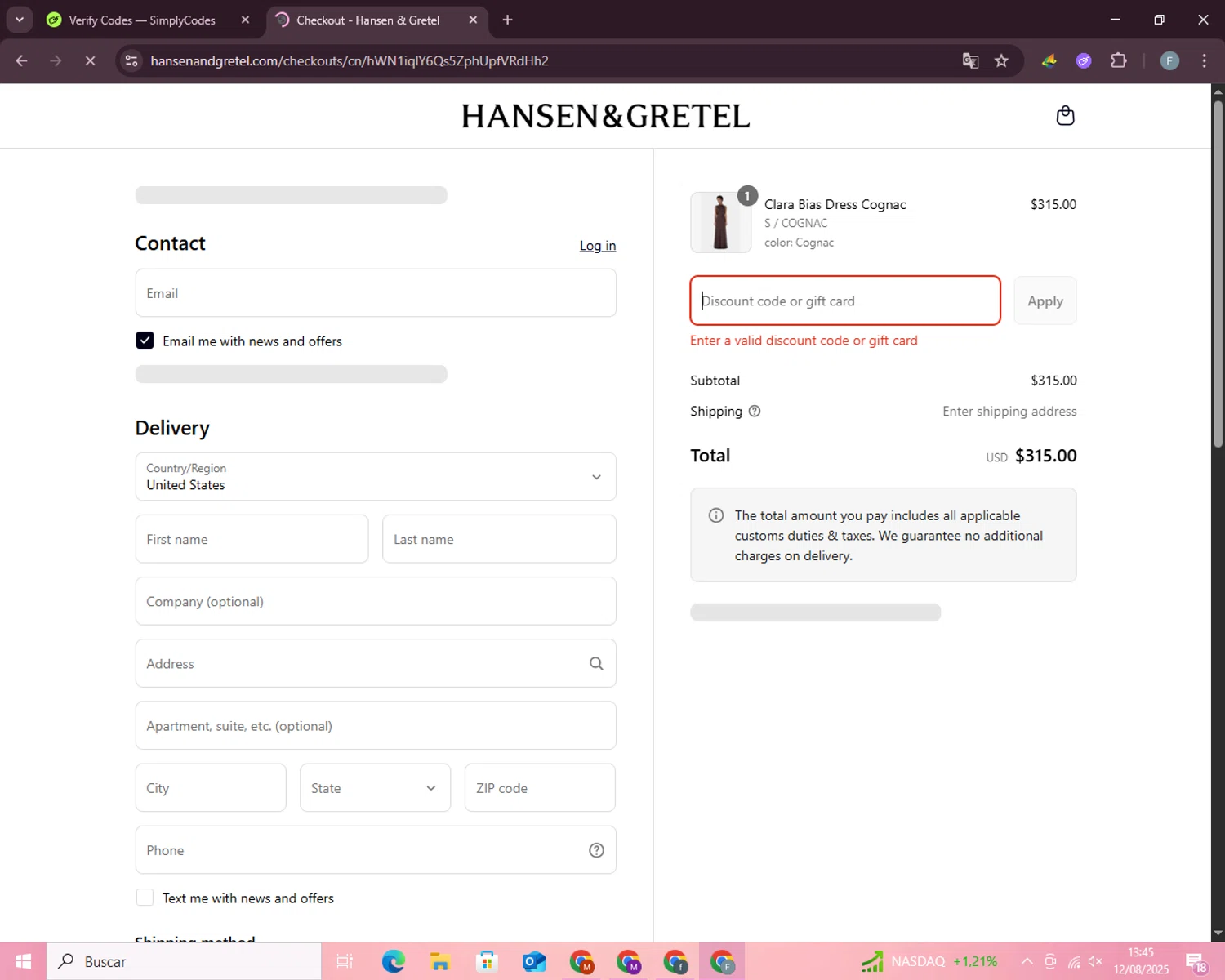Open the tab search dropdown arrow
1225x980 pixels.
click(19, 20)
